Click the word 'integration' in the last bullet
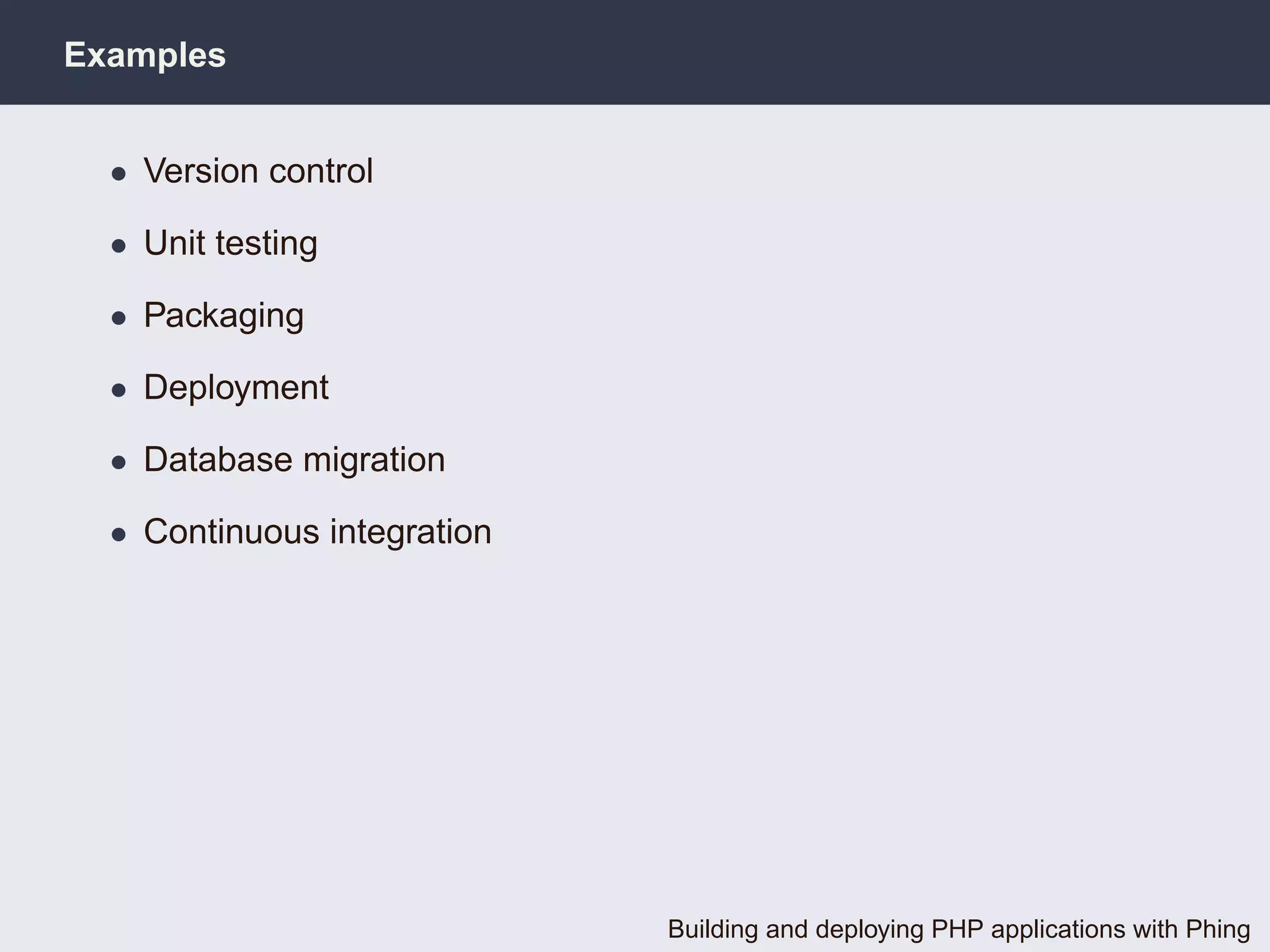 tap(410, 532)
